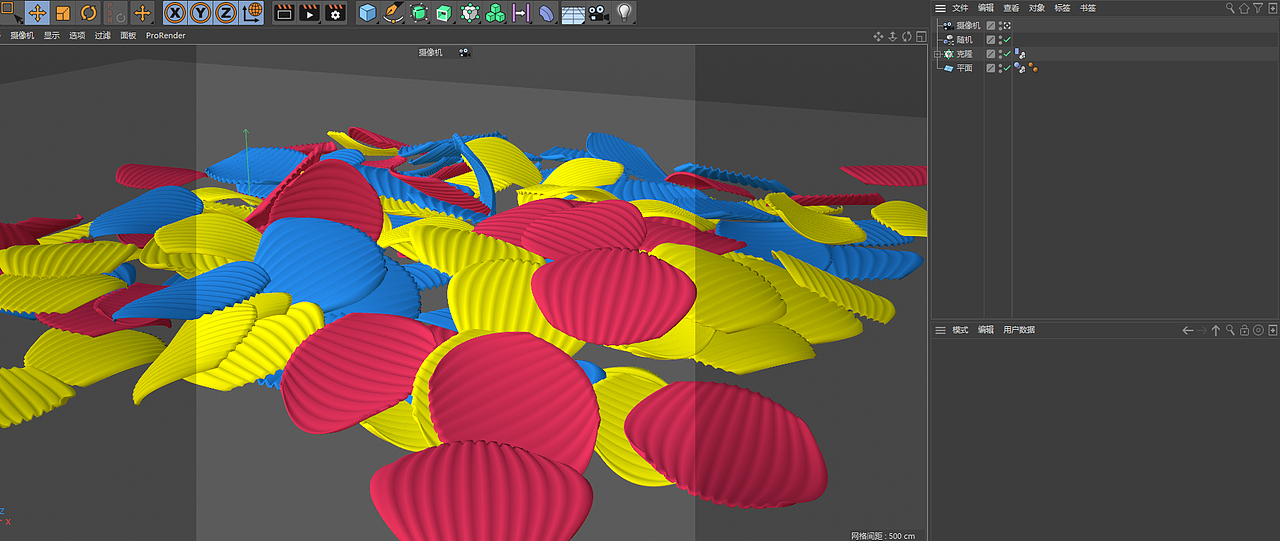1280x541 pixels.
Task: Open Object Manager 书签 menu
Action: 1087,8
